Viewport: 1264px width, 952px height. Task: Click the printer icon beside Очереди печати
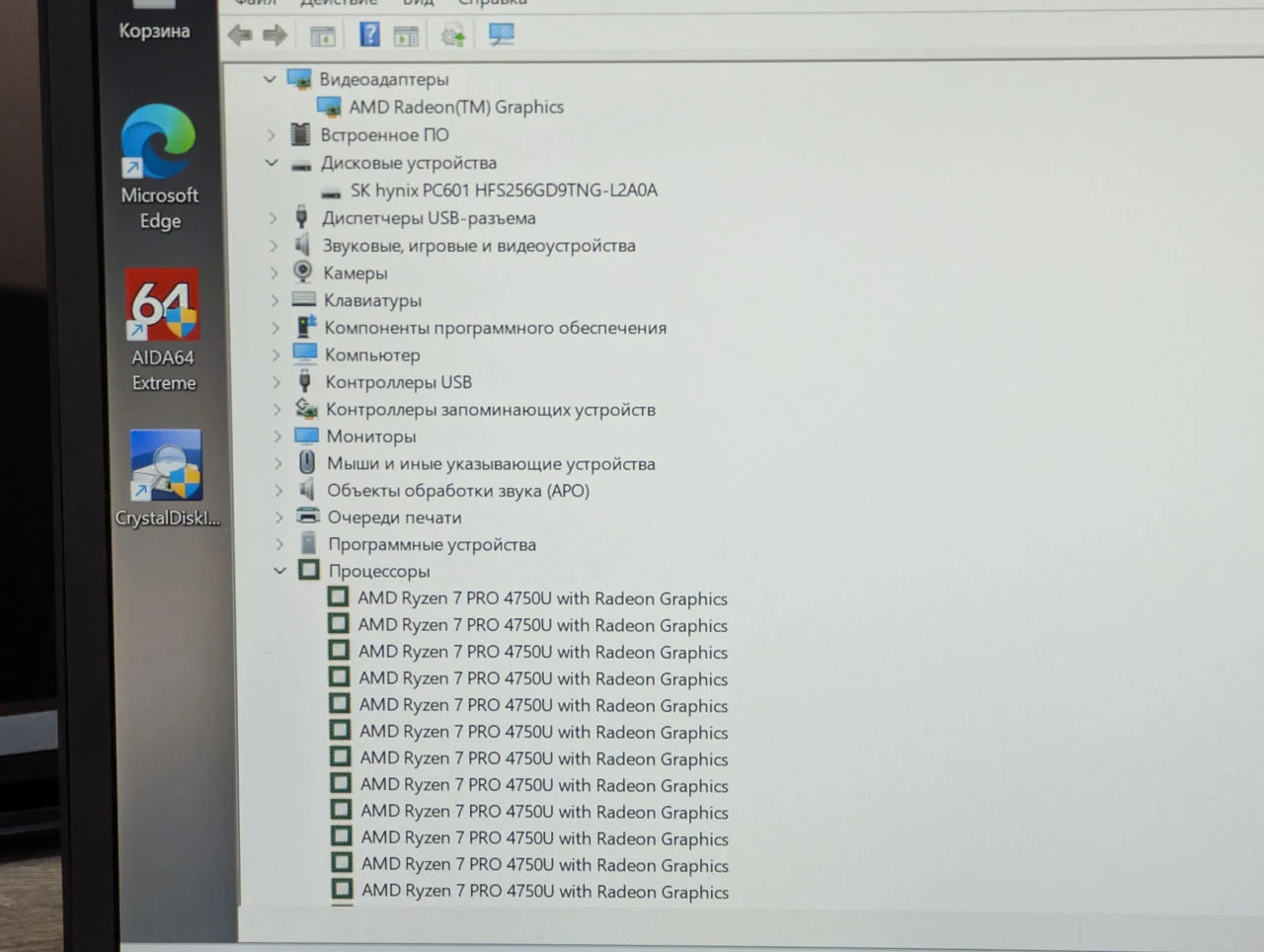308,516
